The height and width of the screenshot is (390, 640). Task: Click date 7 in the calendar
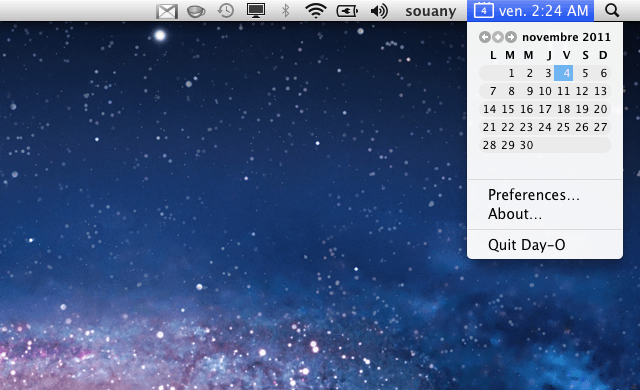click(493, 91)
